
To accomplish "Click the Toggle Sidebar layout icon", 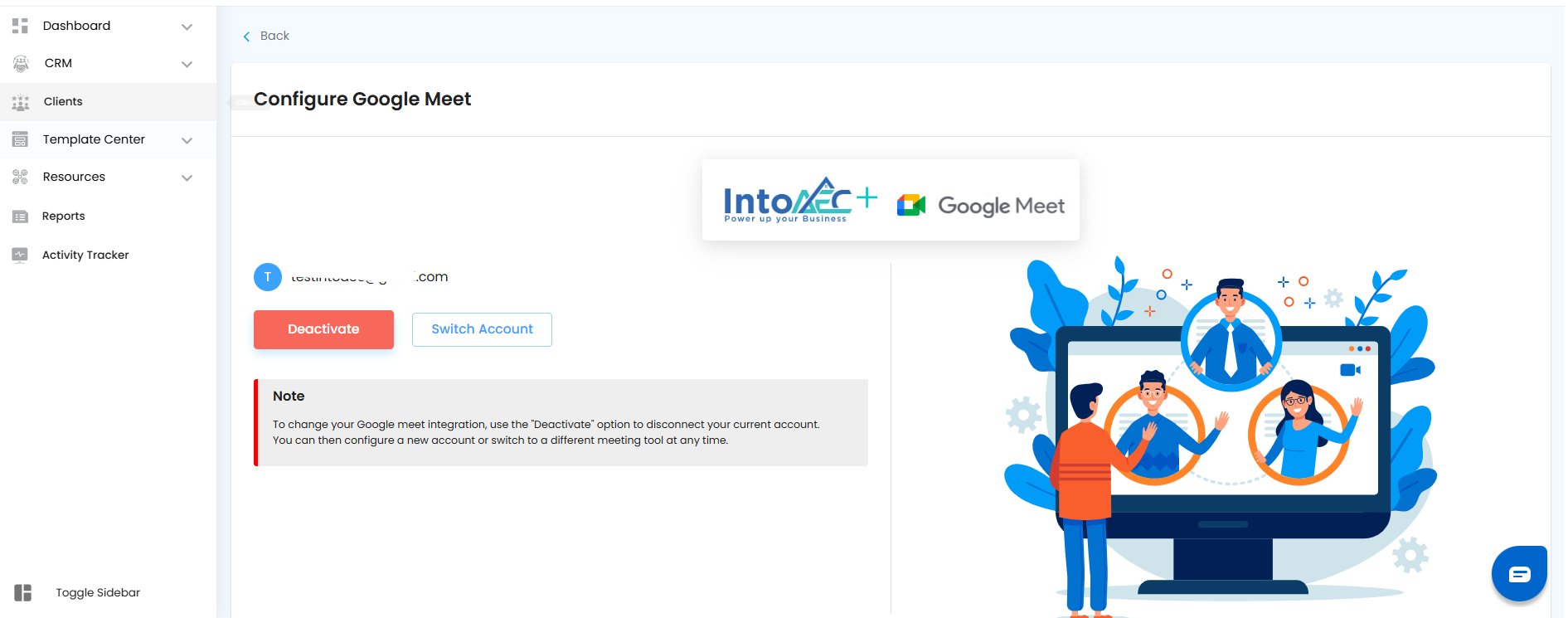I will point(23,592).
